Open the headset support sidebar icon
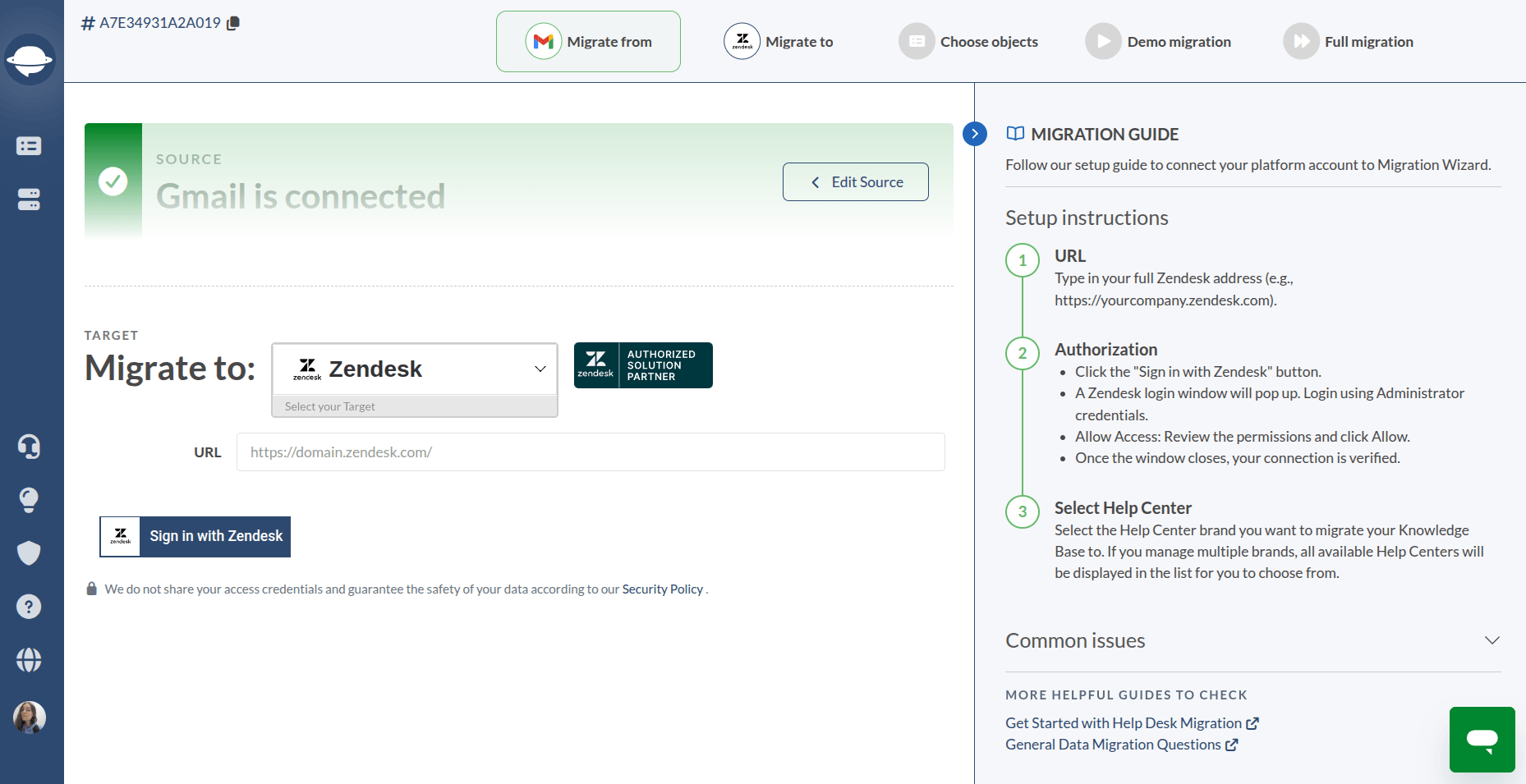1526x784 pixels. click(29, 447)
